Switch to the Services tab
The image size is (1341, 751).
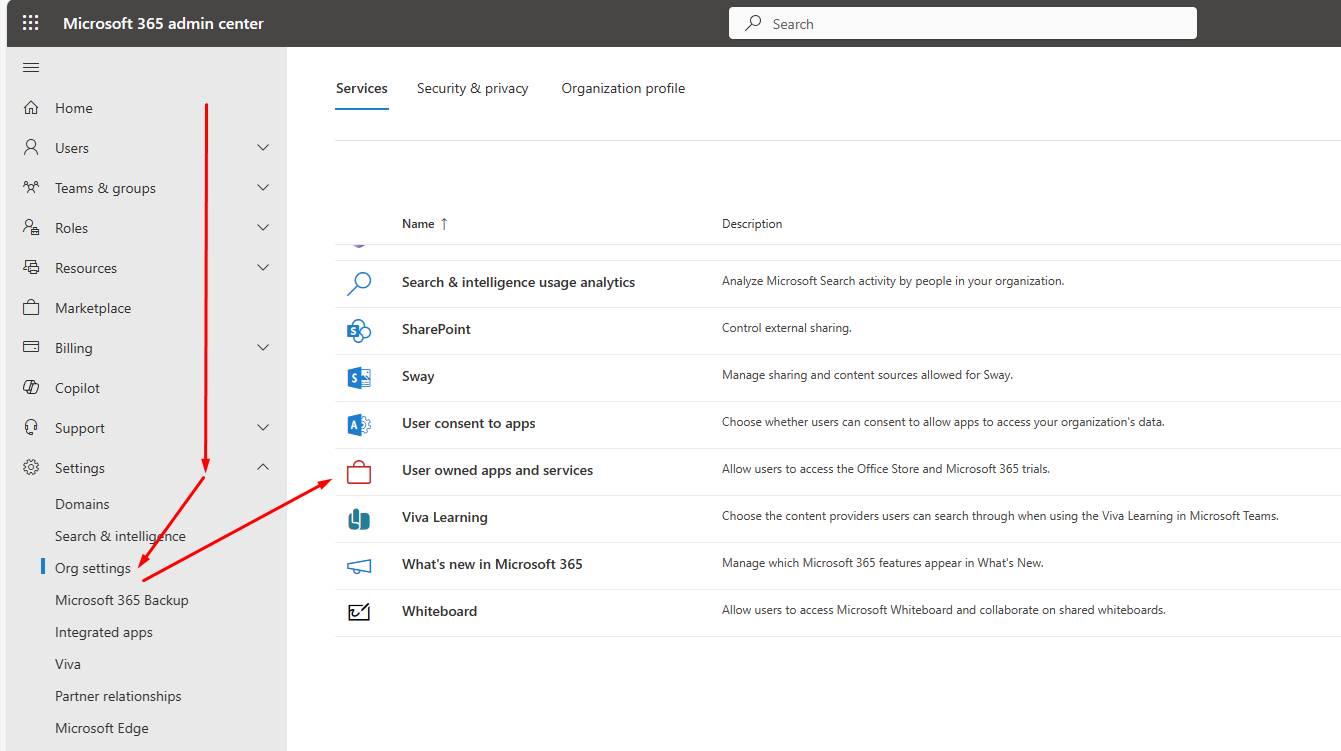tap(362, 88)
